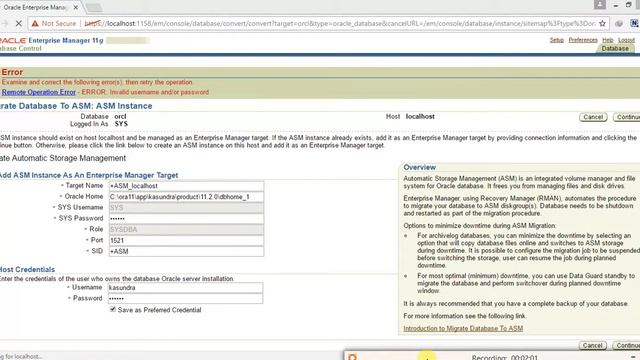The height and width of the screenshot is (360, 640).
Task: Edit the Oracle Home path field
Action: coord(186,197)
